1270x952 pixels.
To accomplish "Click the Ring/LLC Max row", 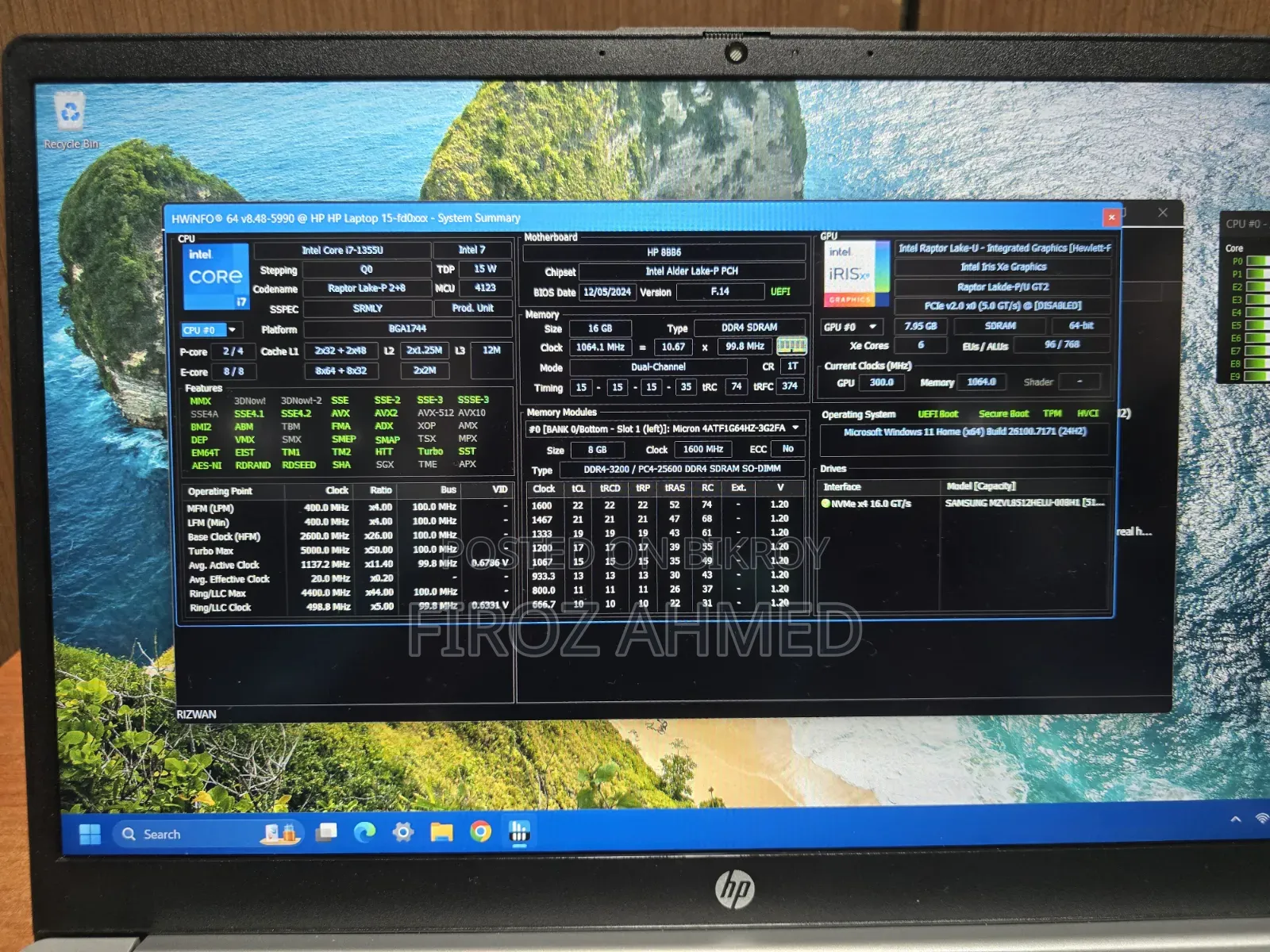I will click(x=348, y=593).
